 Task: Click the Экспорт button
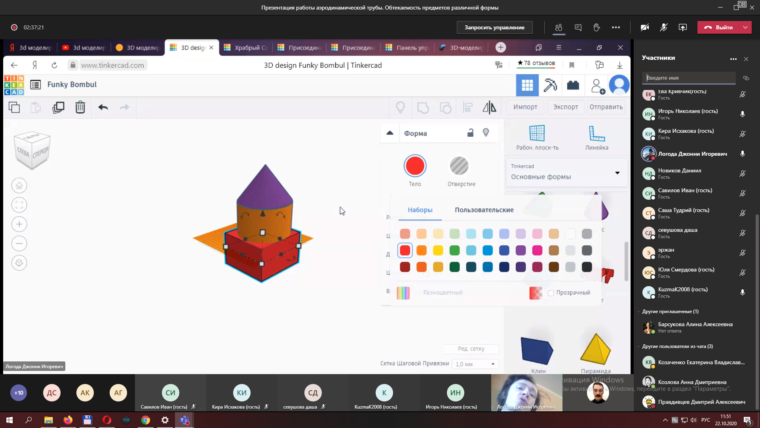565,107
